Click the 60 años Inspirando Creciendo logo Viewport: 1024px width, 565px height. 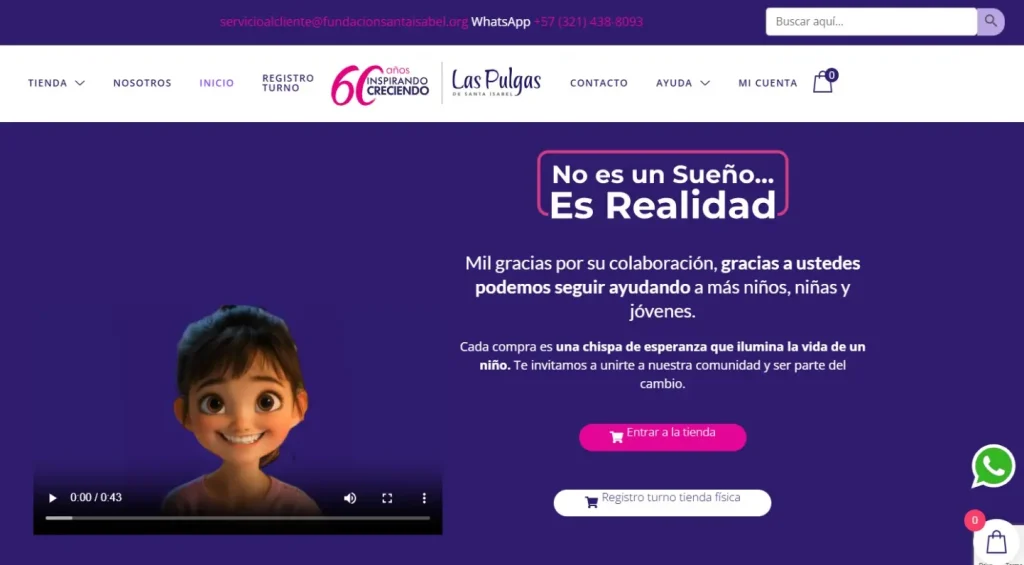tap(380, 85)
